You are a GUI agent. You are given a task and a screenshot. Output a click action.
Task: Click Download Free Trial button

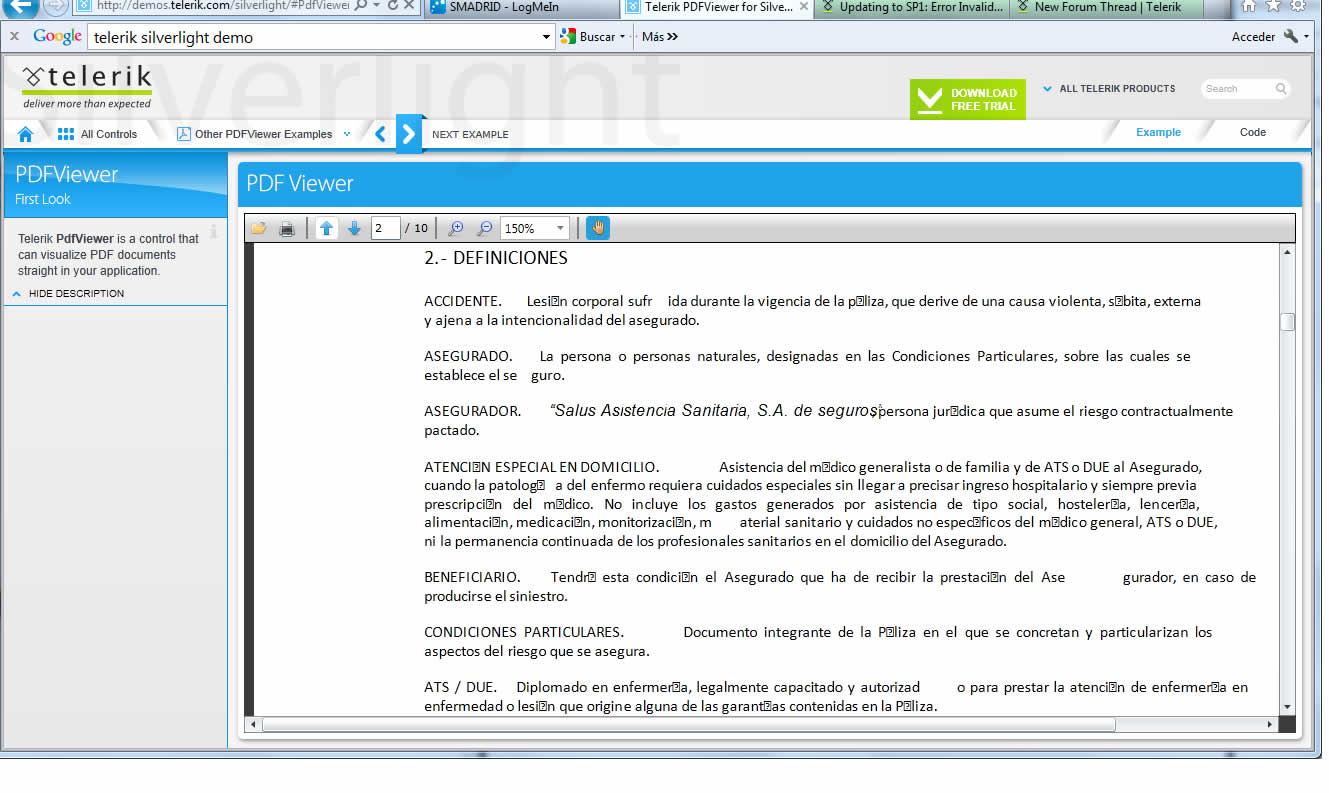coord(968,99)
